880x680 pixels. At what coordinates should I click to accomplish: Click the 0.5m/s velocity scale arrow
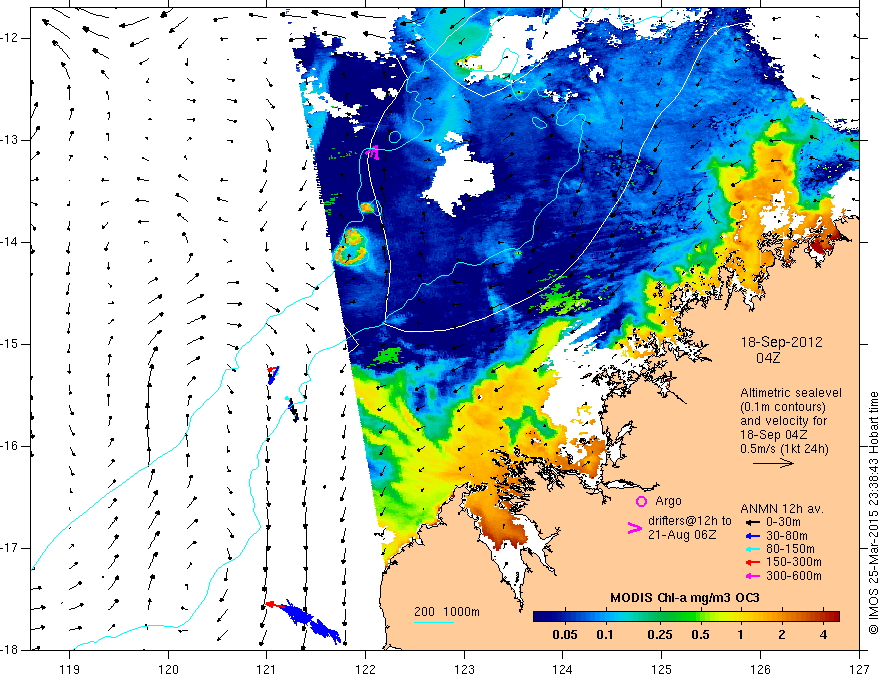click(x=773, y=463)
